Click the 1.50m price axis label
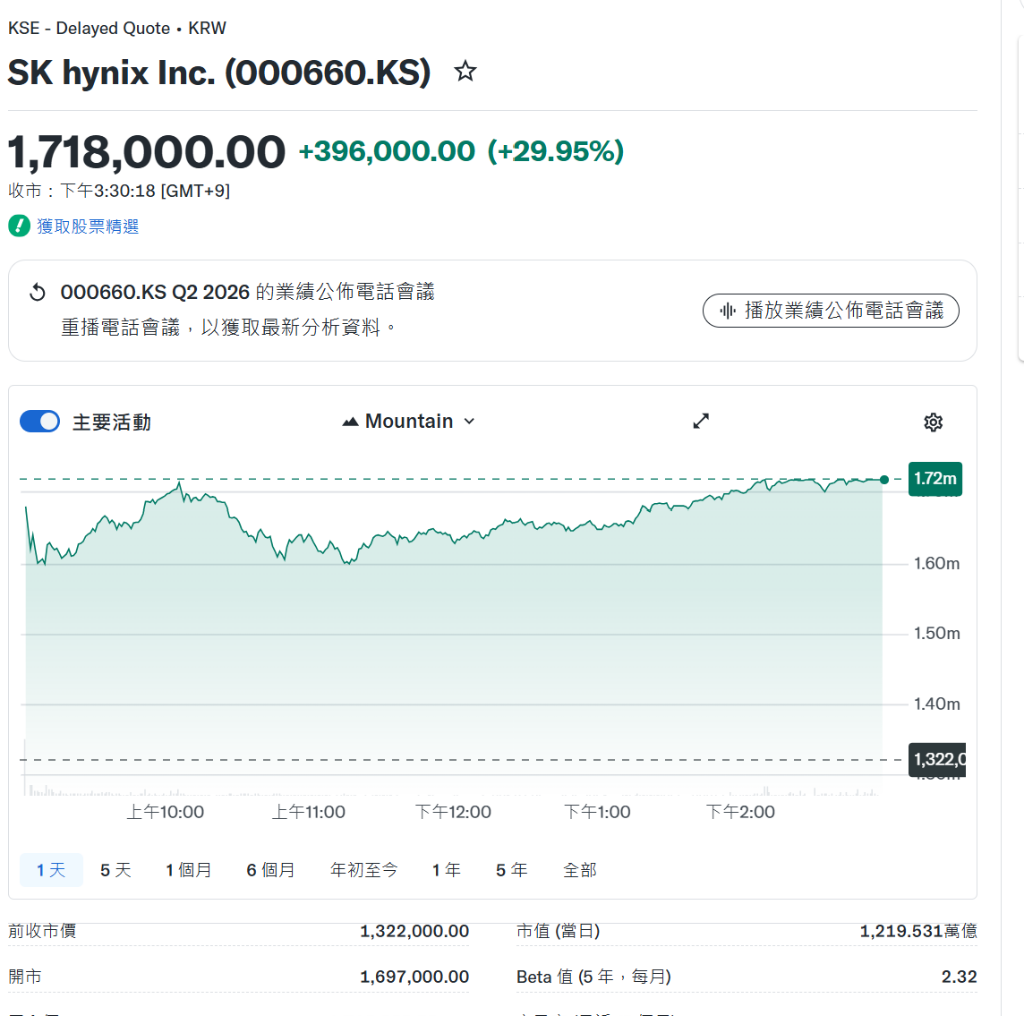 [x=936, y=633]
